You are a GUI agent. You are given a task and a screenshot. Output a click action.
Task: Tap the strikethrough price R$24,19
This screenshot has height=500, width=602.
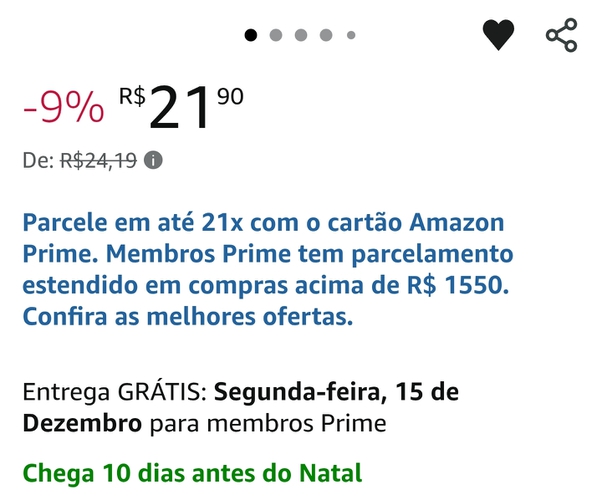[x=98, y=161]
